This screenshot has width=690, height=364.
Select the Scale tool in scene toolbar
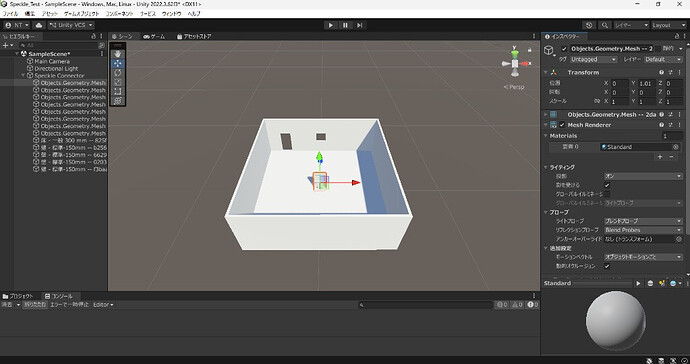[117, 82]
